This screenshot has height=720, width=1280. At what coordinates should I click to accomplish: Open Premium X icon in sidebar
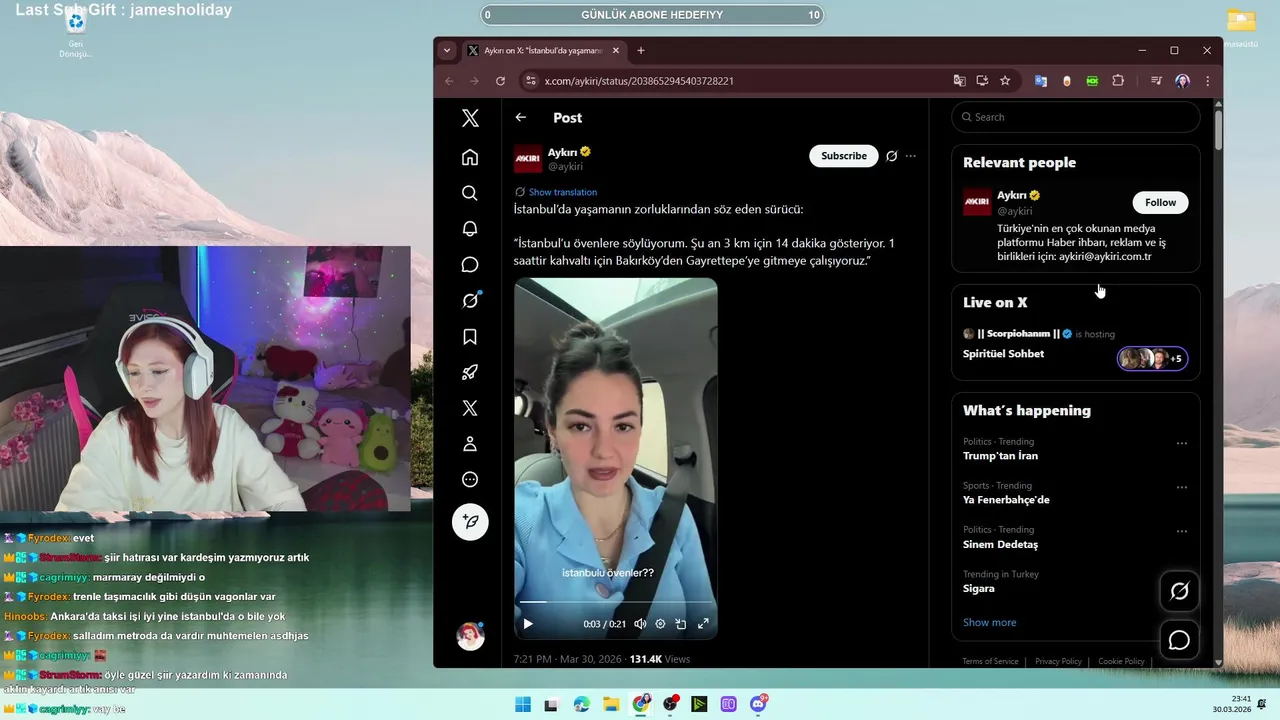[x=470, y=408]
